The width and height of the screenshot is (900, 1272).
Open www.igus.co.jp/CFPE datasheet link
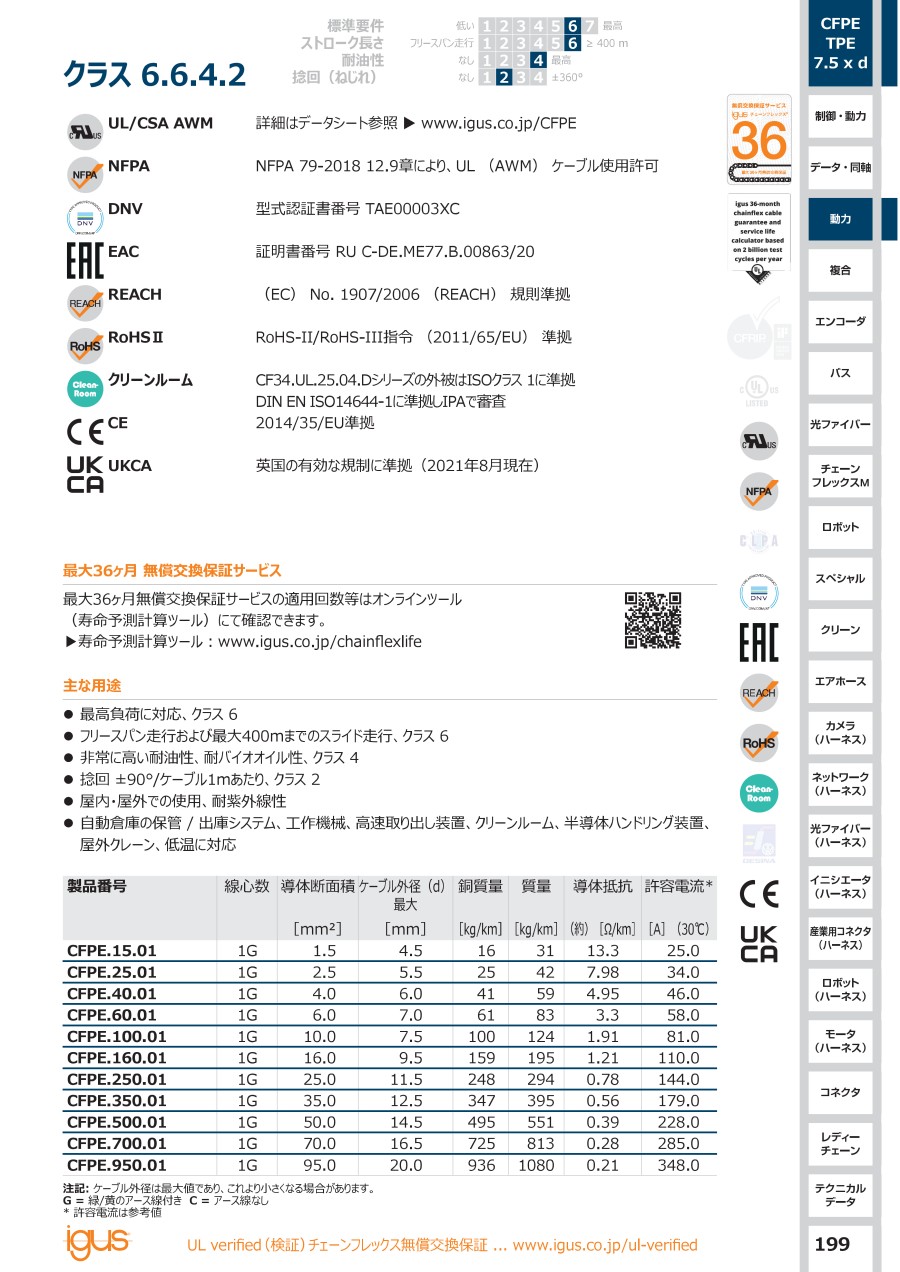click(499, 124)
